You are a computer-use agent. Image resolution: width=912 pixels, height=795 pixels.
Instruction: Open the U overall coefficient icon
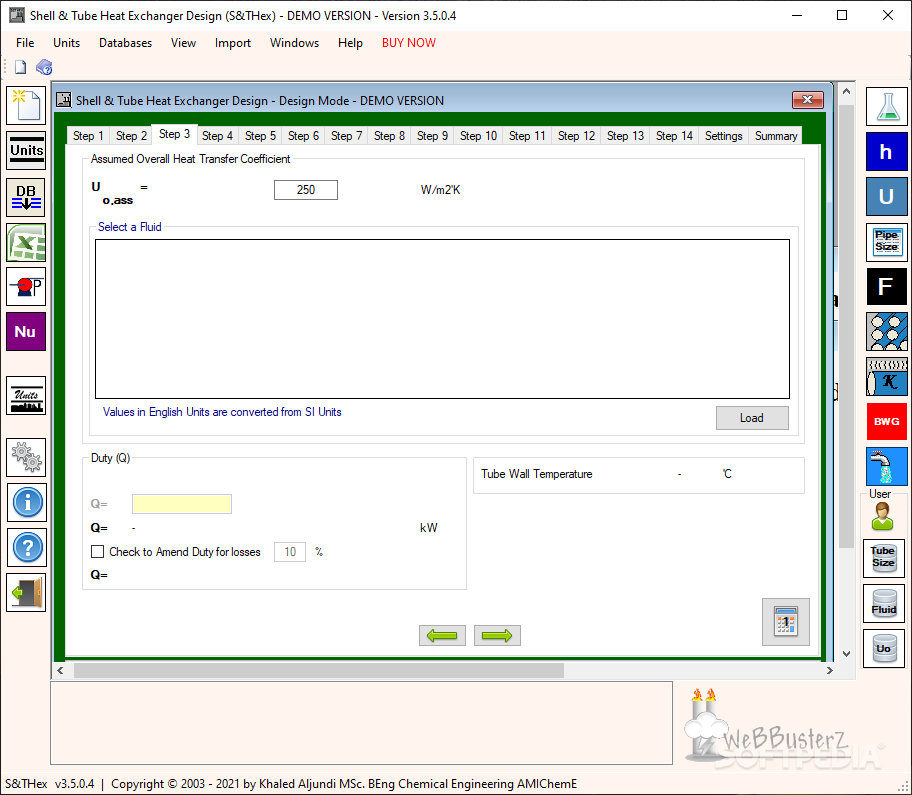(x=886, y=197)
